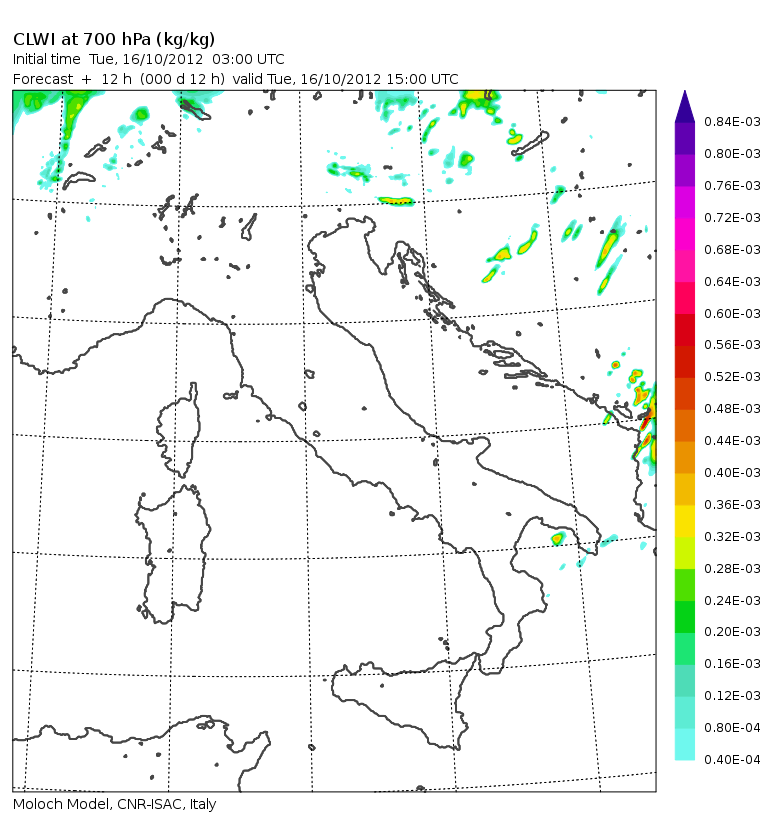
Task: Click the colorbar label 0.48E-03
Action: click(x=732, y=409)
